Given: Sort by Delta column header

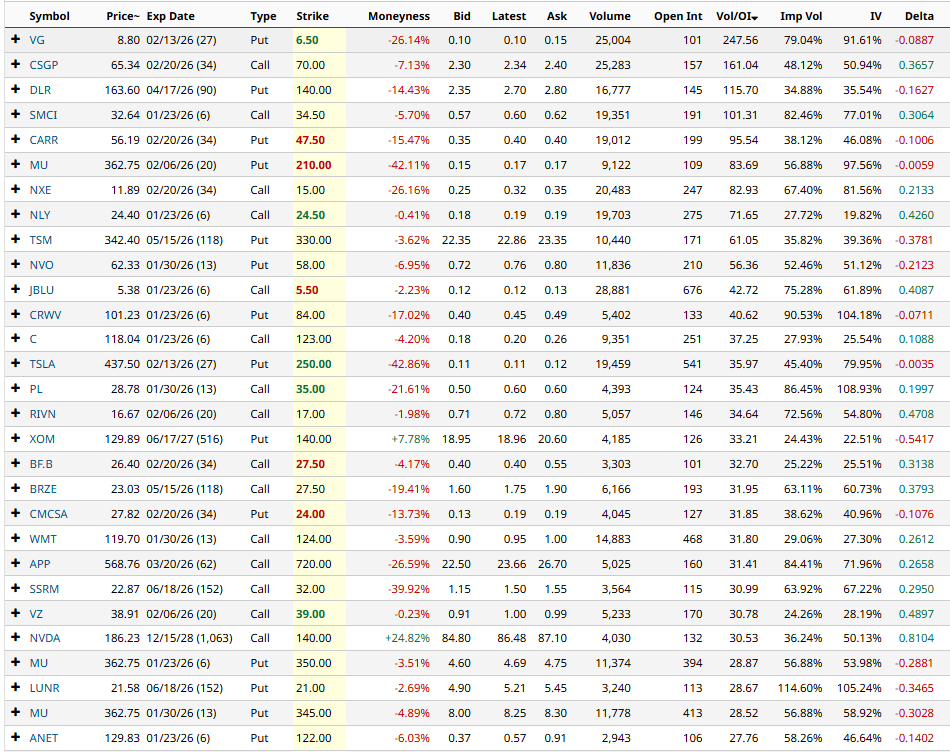Looking at the screenshot, I should [919, 16].
